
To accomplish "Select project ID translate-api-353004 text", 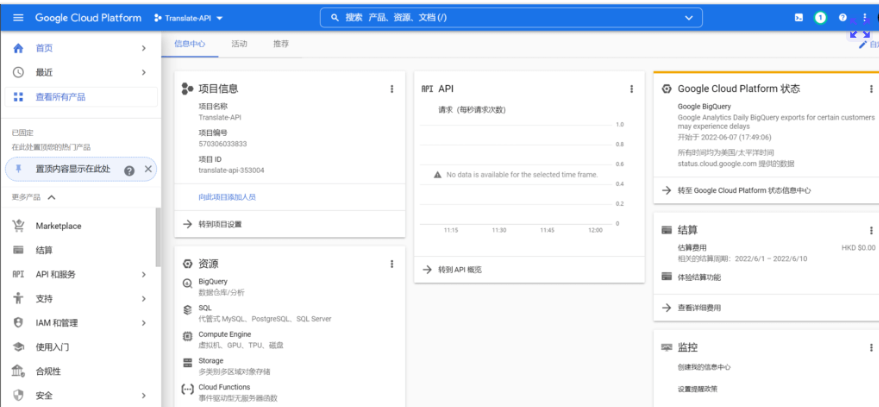I will (231, 170).
